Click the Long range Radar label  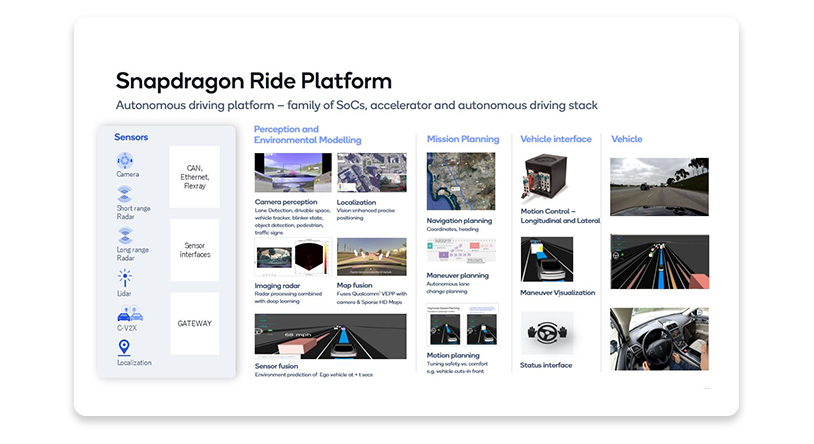tap(132, 254)
